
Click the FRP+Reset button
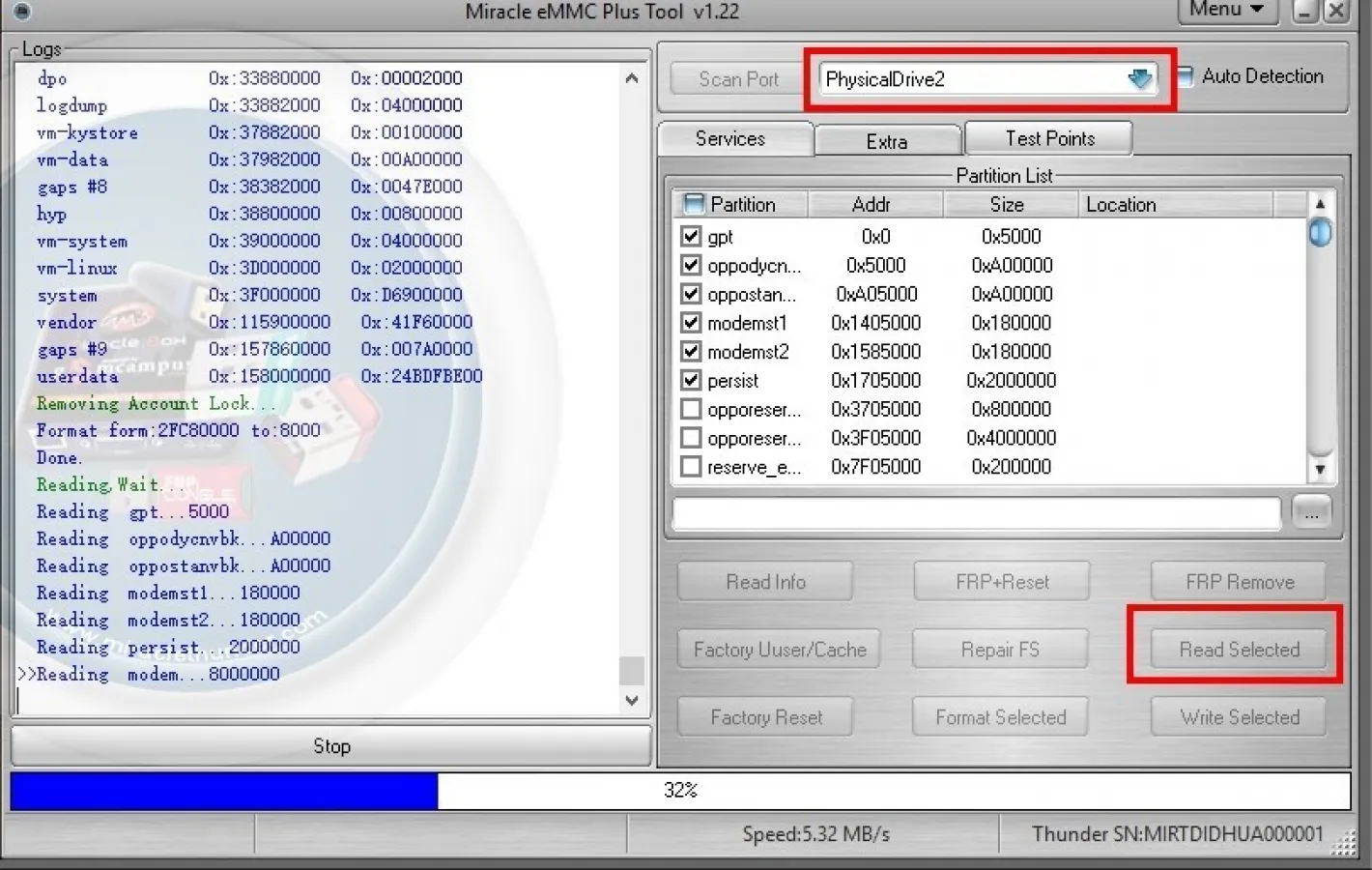tap(1002, 582)
